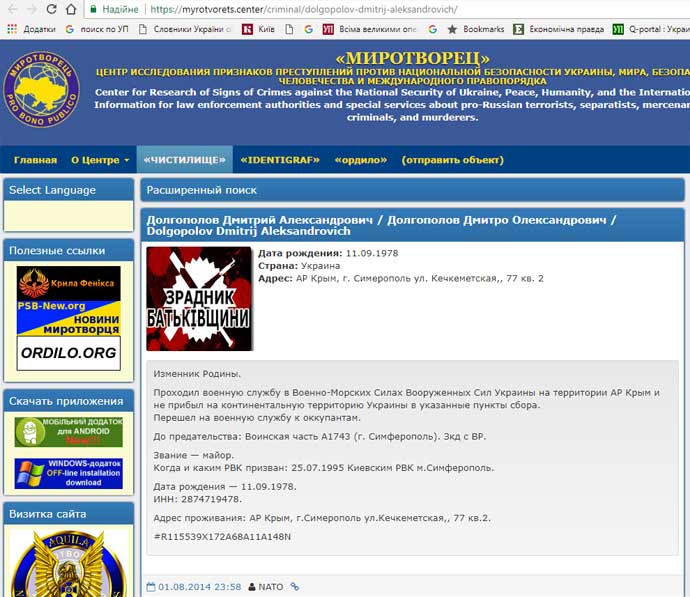Click the browser address bar URL

pyautogui.click(x=300, y=9)
